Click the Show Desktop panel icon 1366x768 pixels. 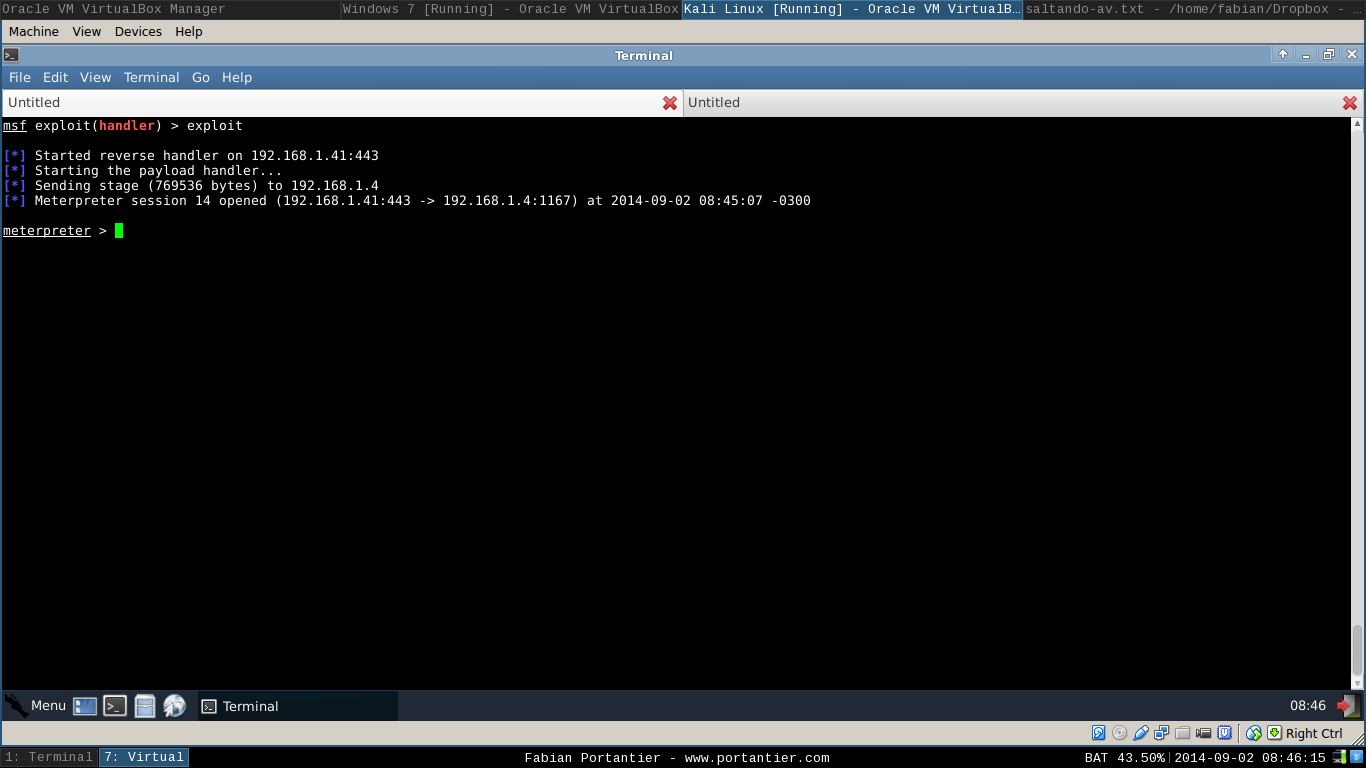pos(85,706)
